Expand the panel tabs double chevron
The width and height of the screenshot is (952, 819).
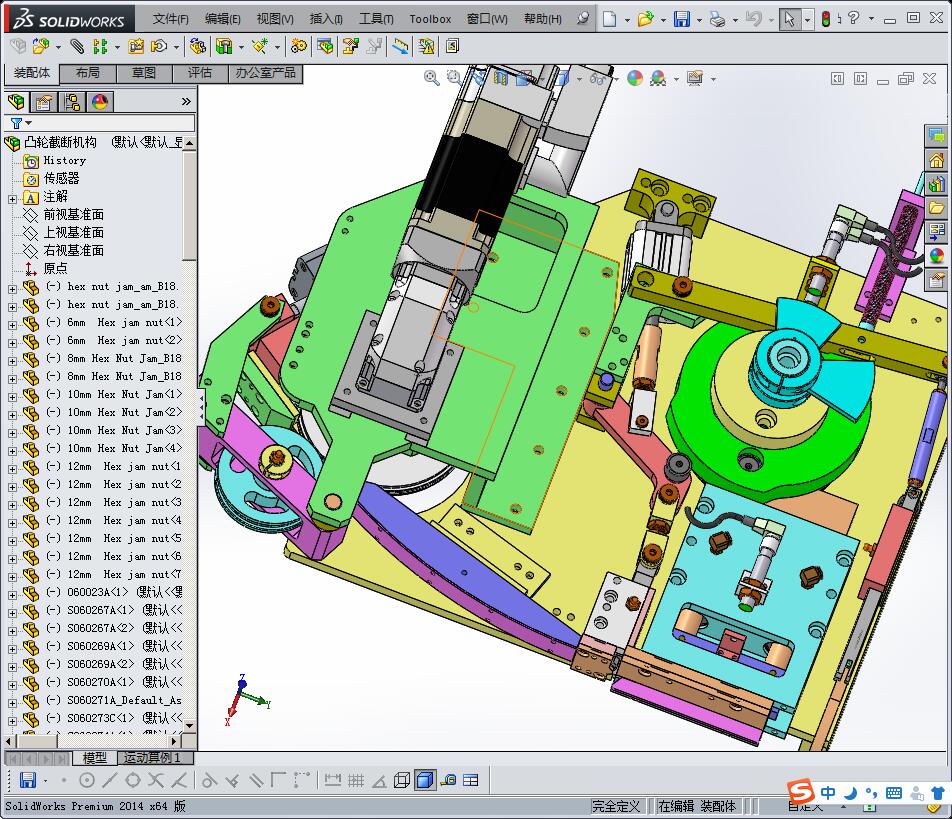[x=186, y=101]
